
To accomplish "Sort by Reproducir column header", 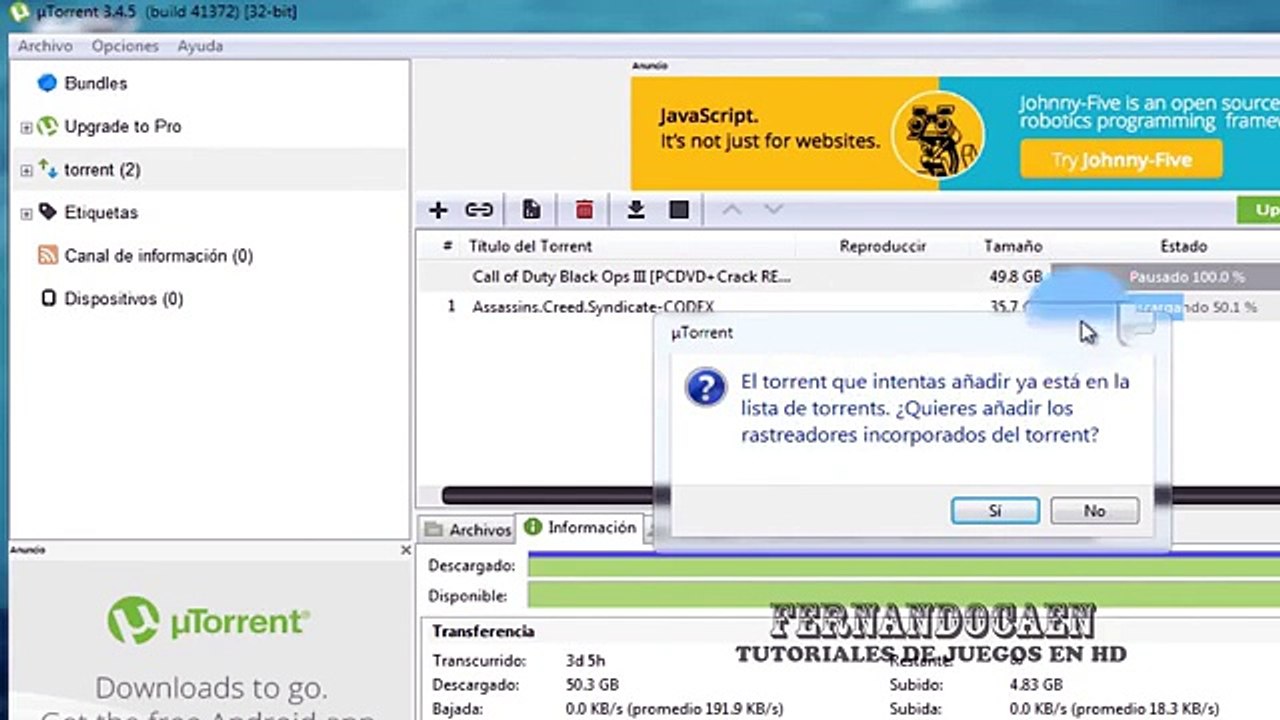I will coord(883,246).
